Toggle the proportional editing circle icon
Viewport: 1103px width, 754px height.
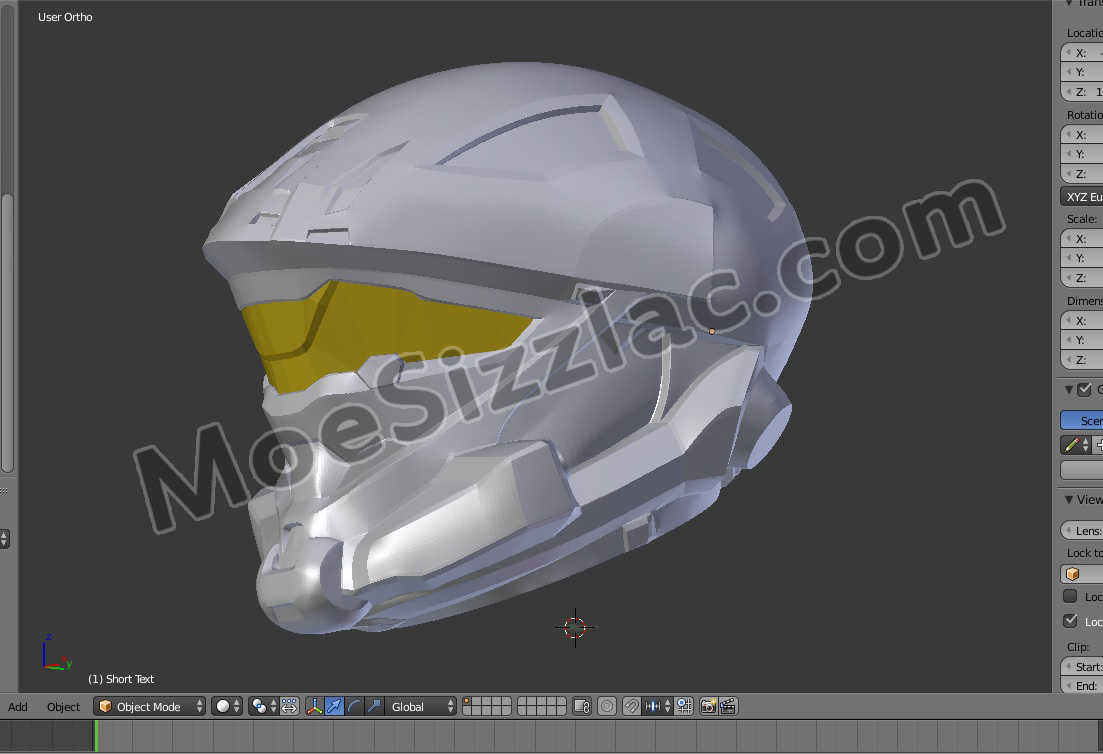[x=606, y=706]
